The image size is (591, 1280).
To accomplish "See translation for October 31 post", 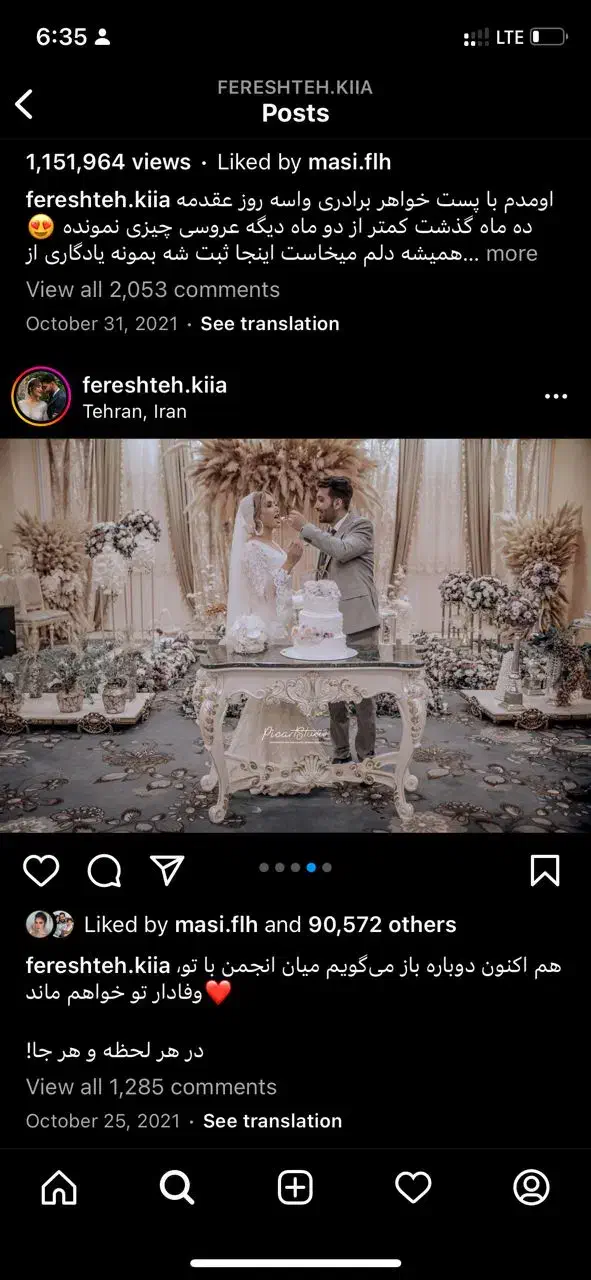I will pos(270,324).
